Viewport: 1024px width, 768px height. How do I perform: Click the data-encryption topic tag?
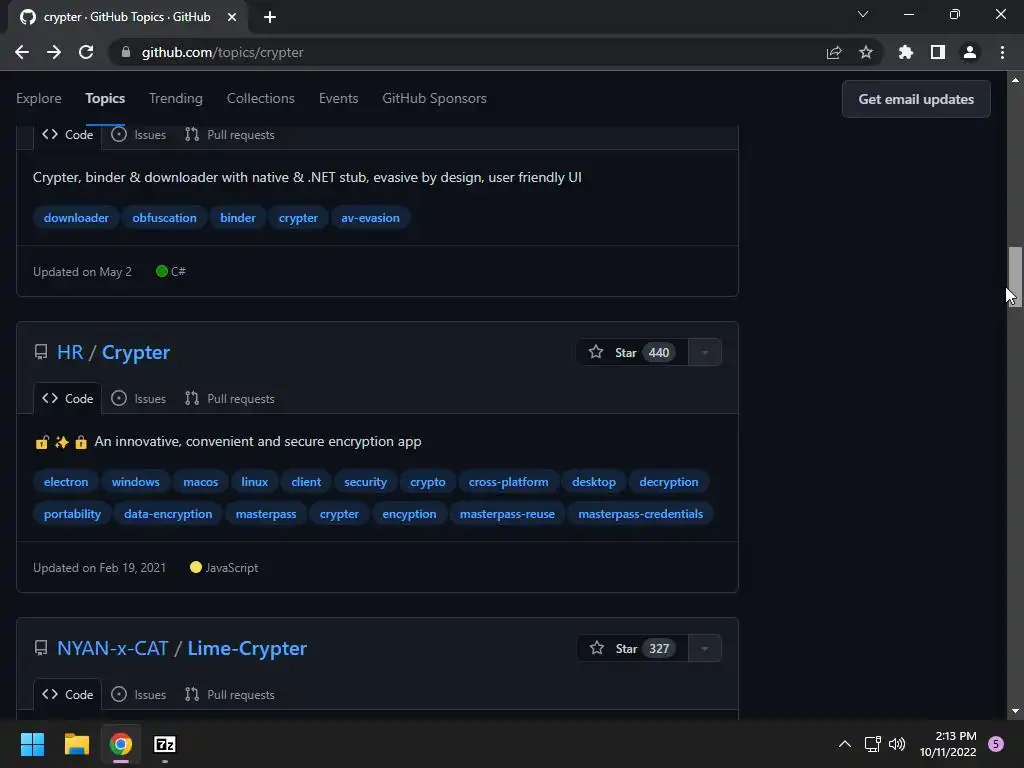(168, 513)
